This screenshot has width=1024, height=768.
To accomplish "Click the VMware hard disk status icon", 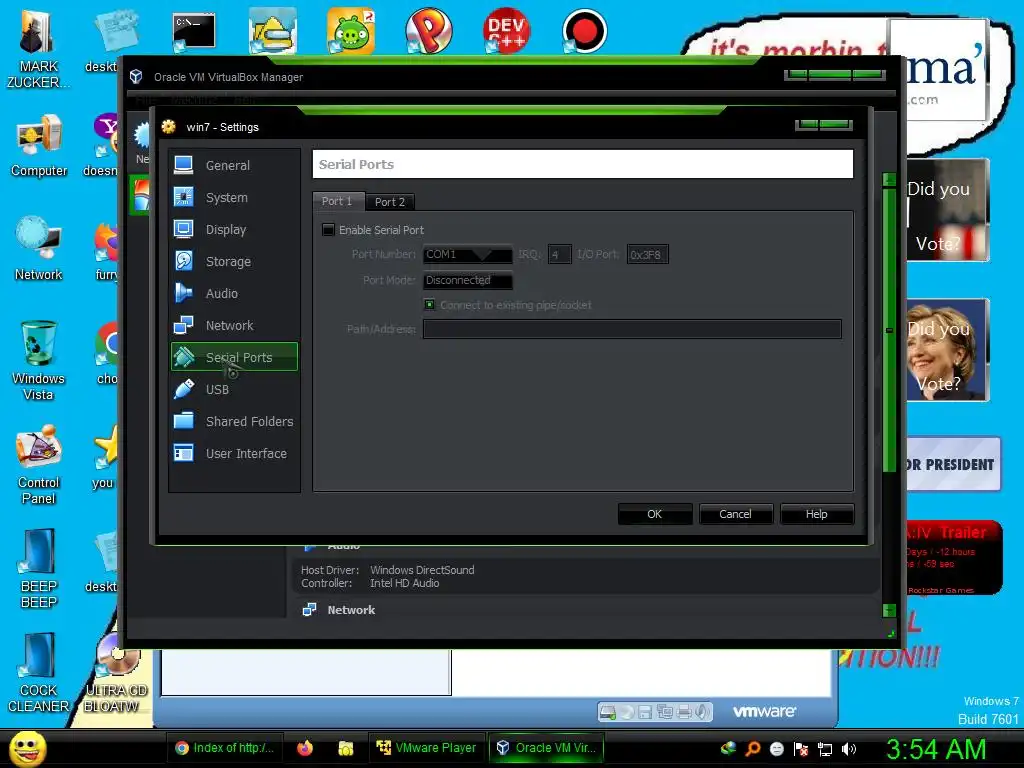I will click(607, 712).
